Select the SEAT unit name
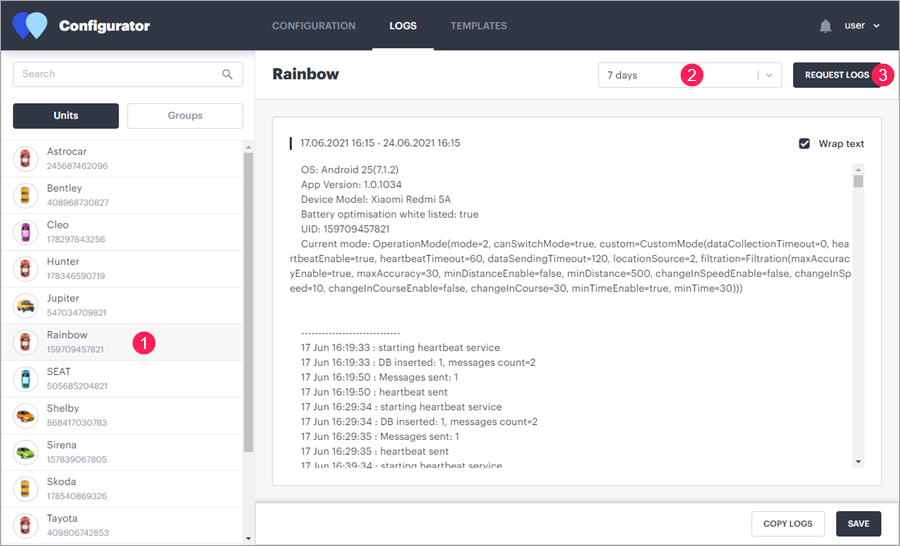900x546 pixels. pos(59,371)
